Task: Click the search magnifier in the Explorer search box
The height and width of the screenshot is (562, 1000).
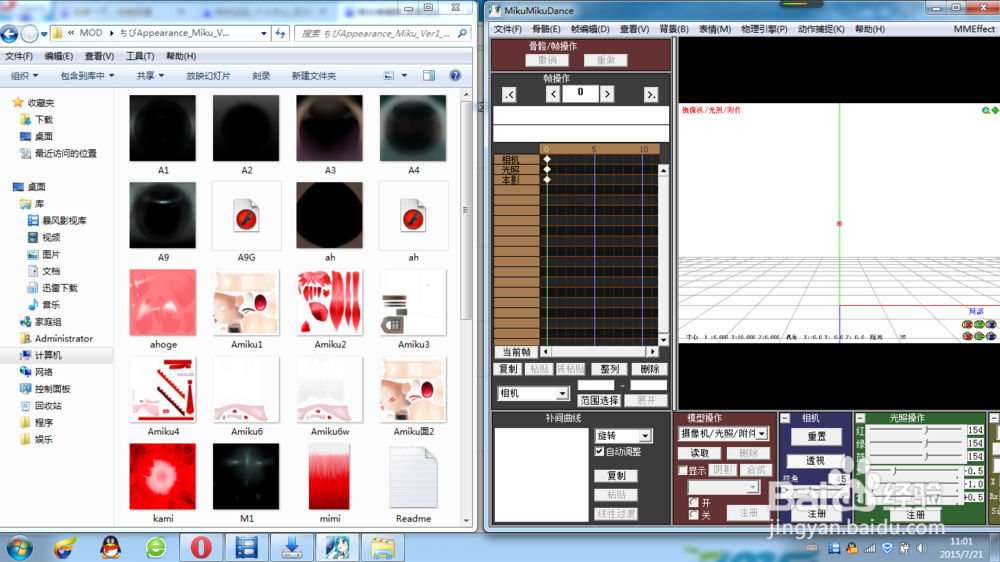Action: pyautogui.click(x=462, y=33)
